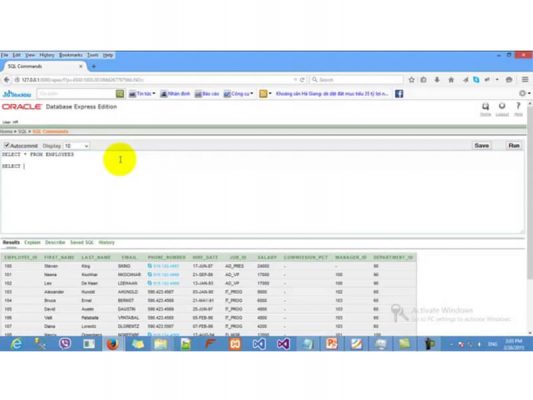
Task: Click the browser back arrow
Action: coord(6,80)
